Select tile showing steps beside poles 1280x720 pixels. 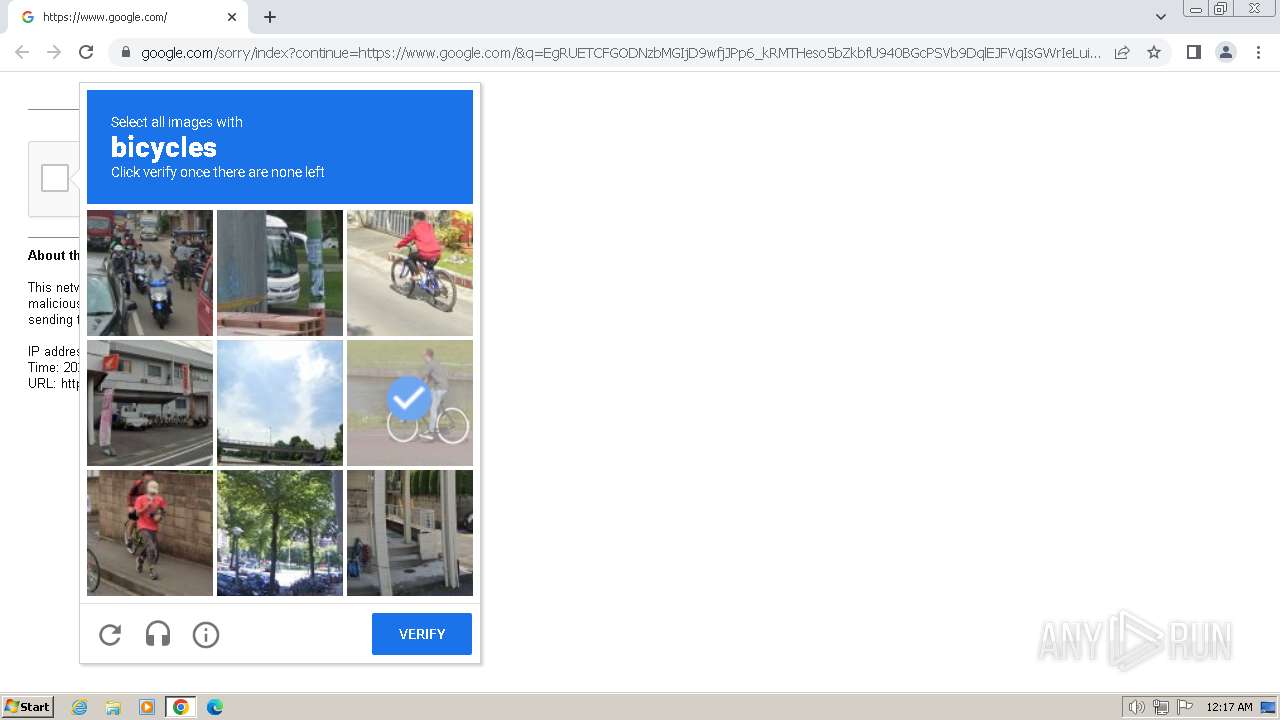click(x=410, y=533)
